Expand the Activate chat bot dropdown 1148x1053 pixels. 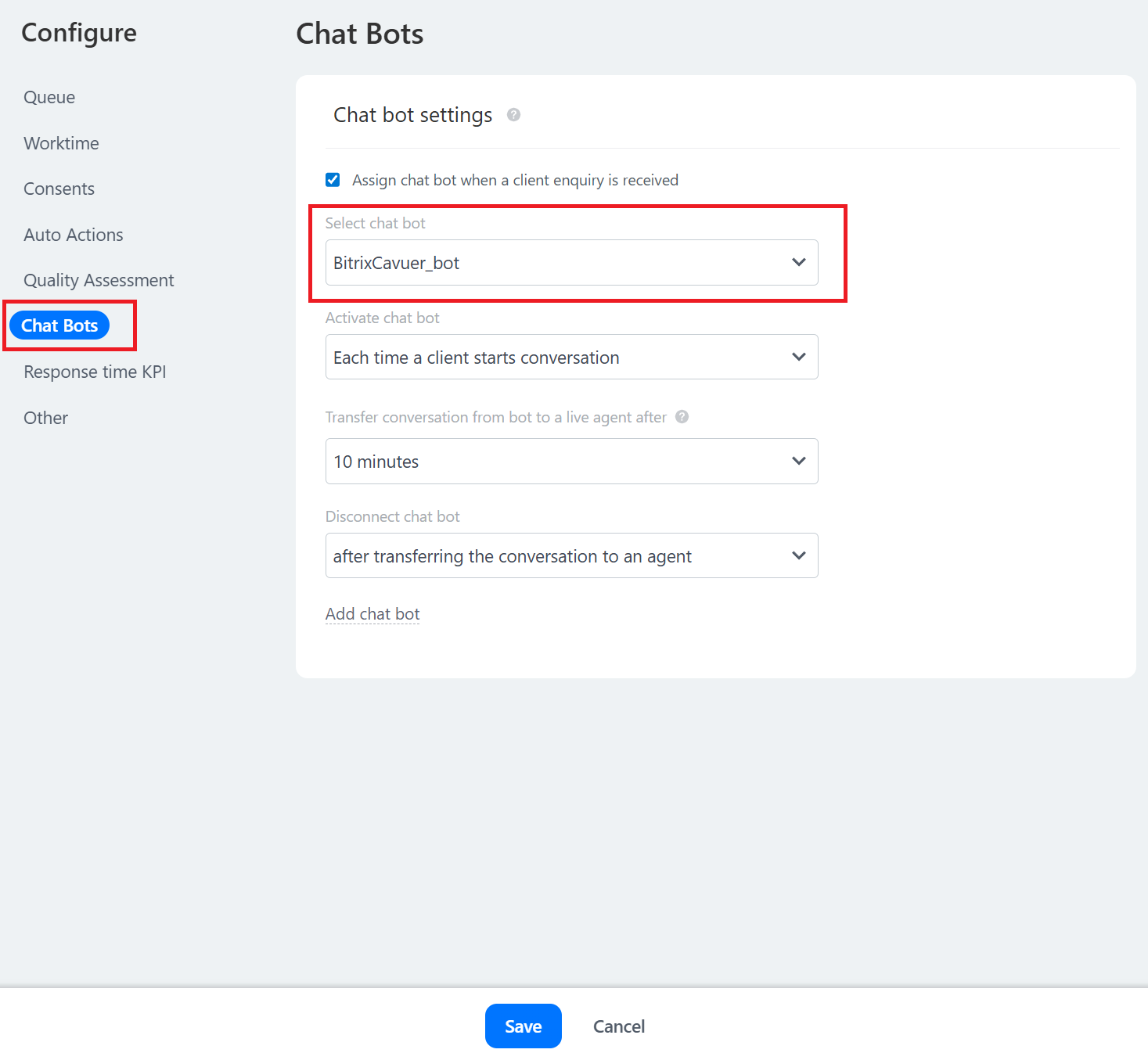pyautogui.click(x=571, y=358)
